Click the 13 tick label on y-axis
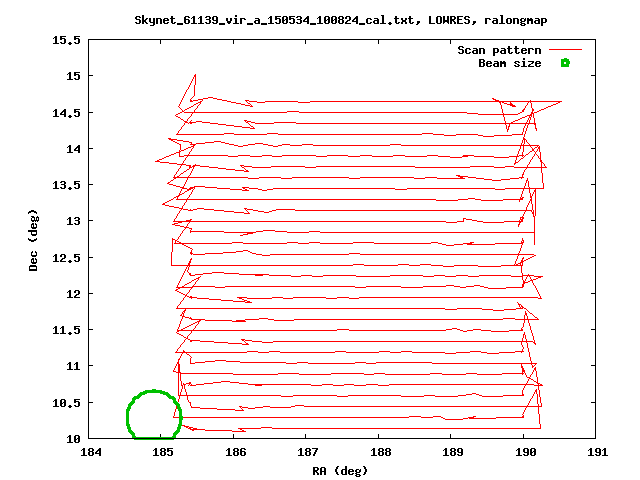Viewport: 640px width, 480px height. pyautogui.click(x=73, y=221)
